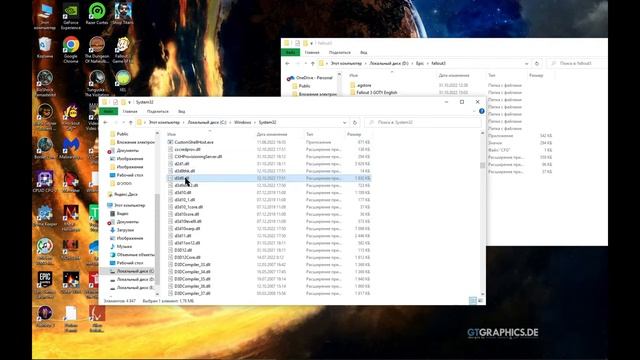The width and height of the screenshot is (640, 360).
Task: Open the Главная tab in System32 window
Action: click(x=130, y=111)
